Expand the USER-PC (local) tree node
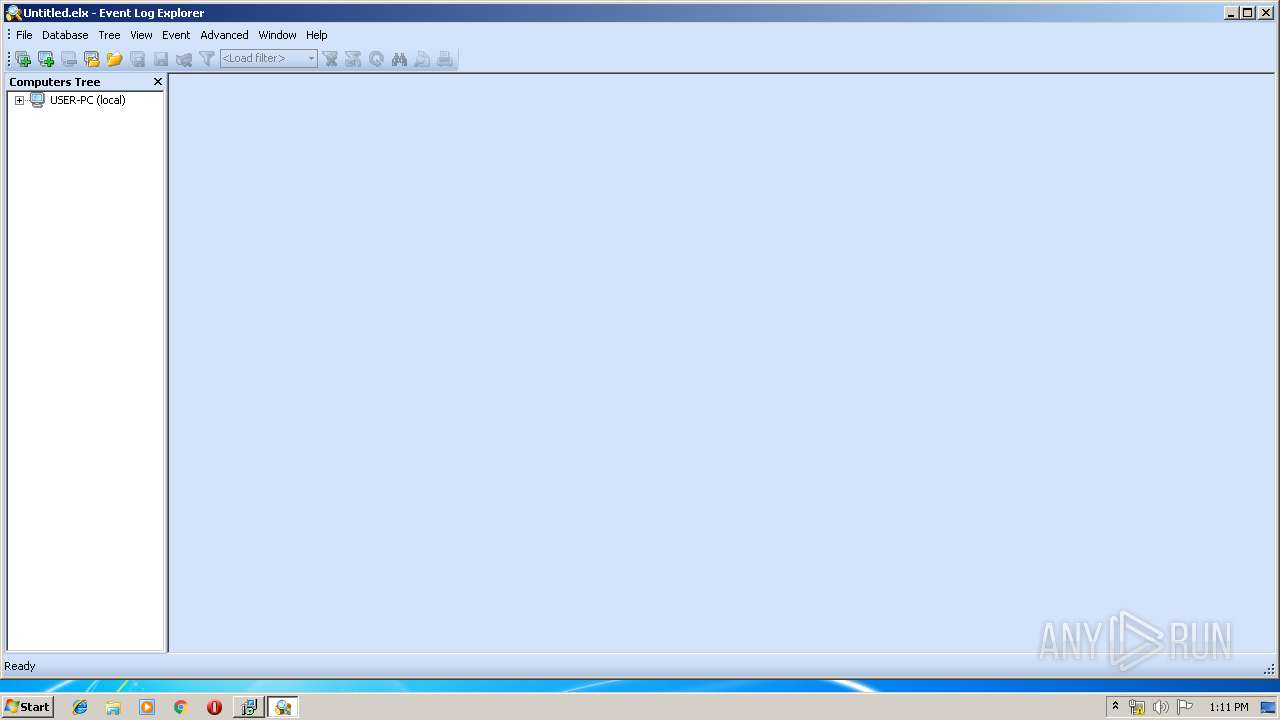 click(19, 100)
